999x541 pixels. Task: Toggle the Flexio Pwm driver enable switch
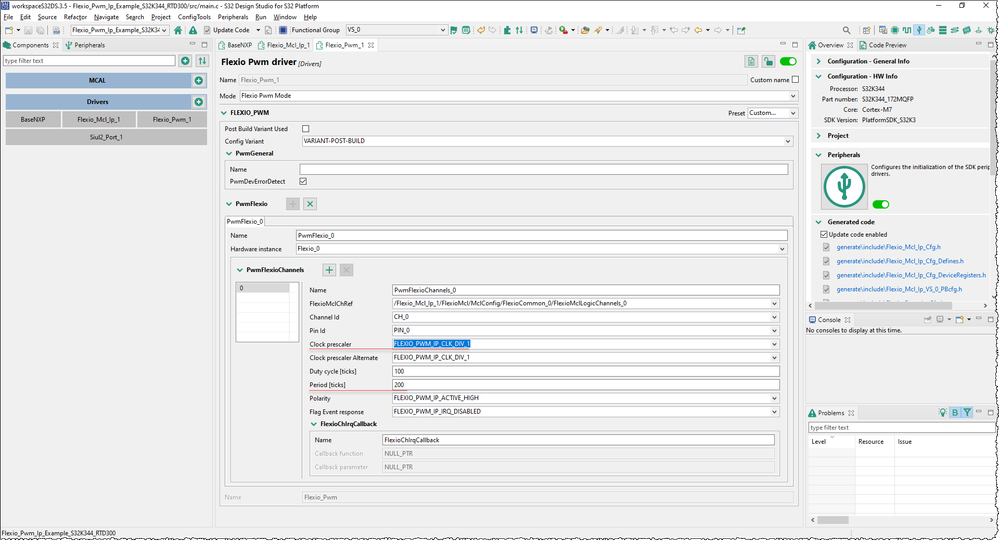click(788, 61)
